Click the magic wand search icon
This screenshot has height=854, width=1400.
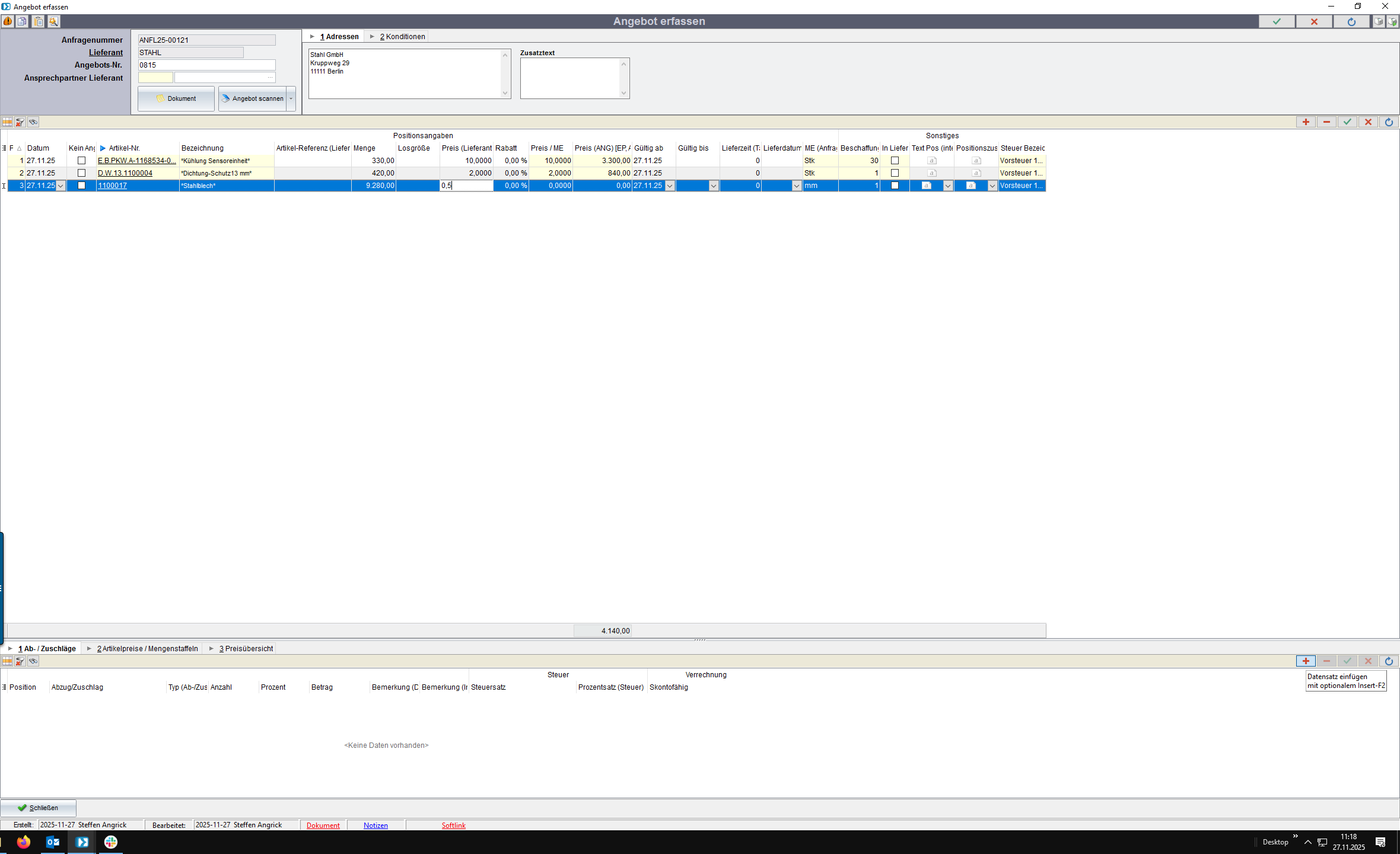pos(53,21)
